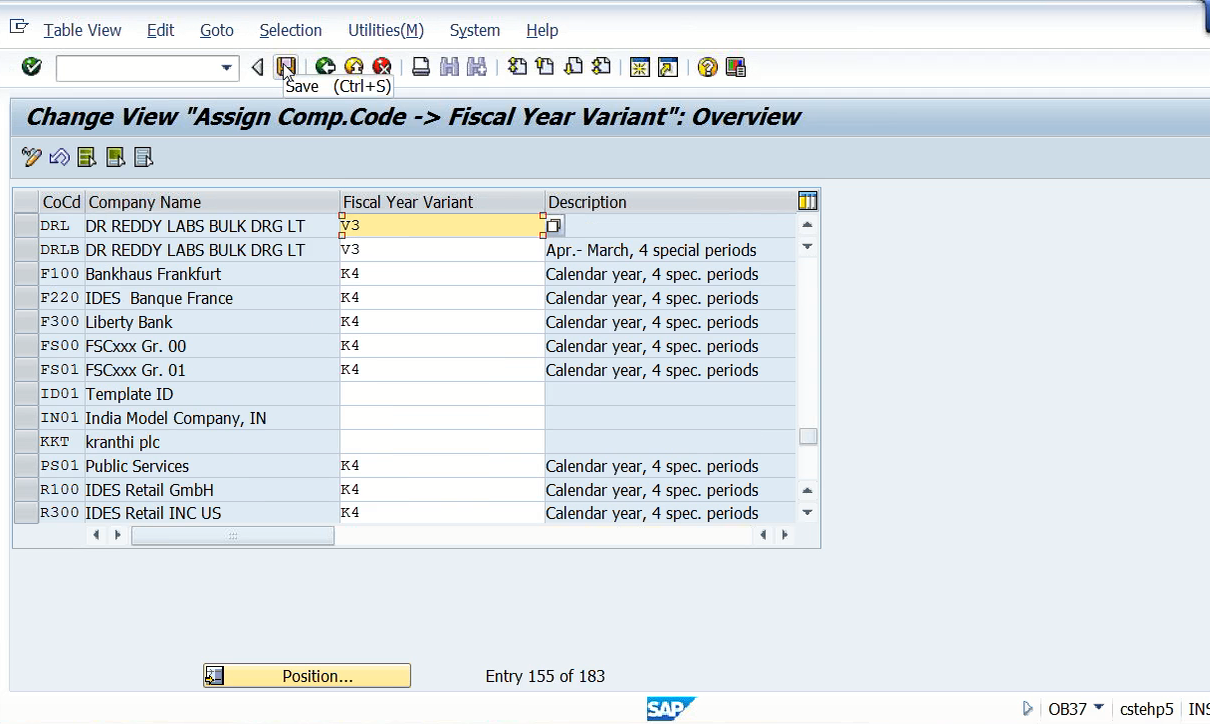
Task: Click Fiscal Year Variant field for ID01
Action: pyautogui.click(x=442, y=394)
